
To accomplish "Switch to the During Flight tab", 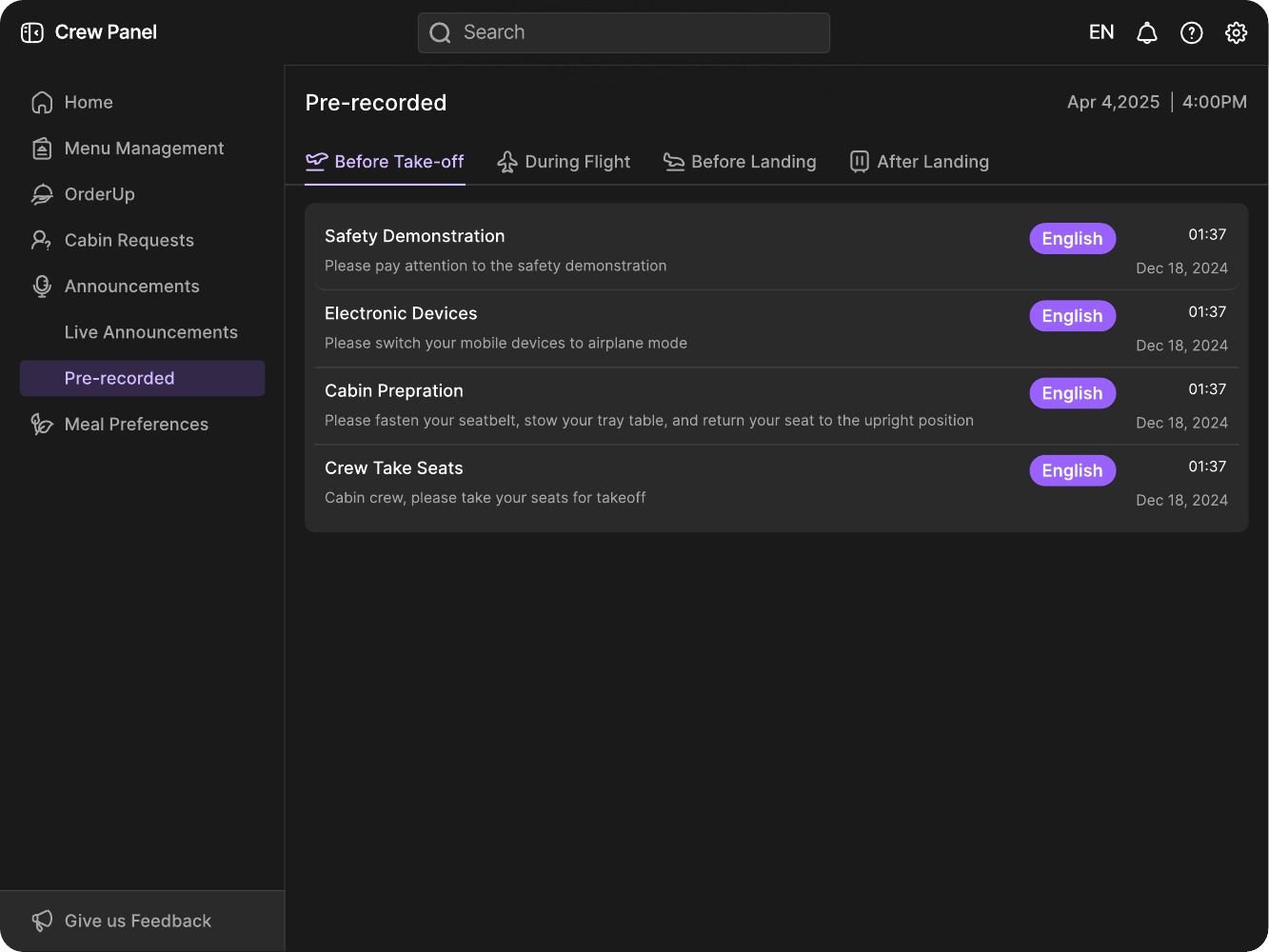I will (564, 162).
